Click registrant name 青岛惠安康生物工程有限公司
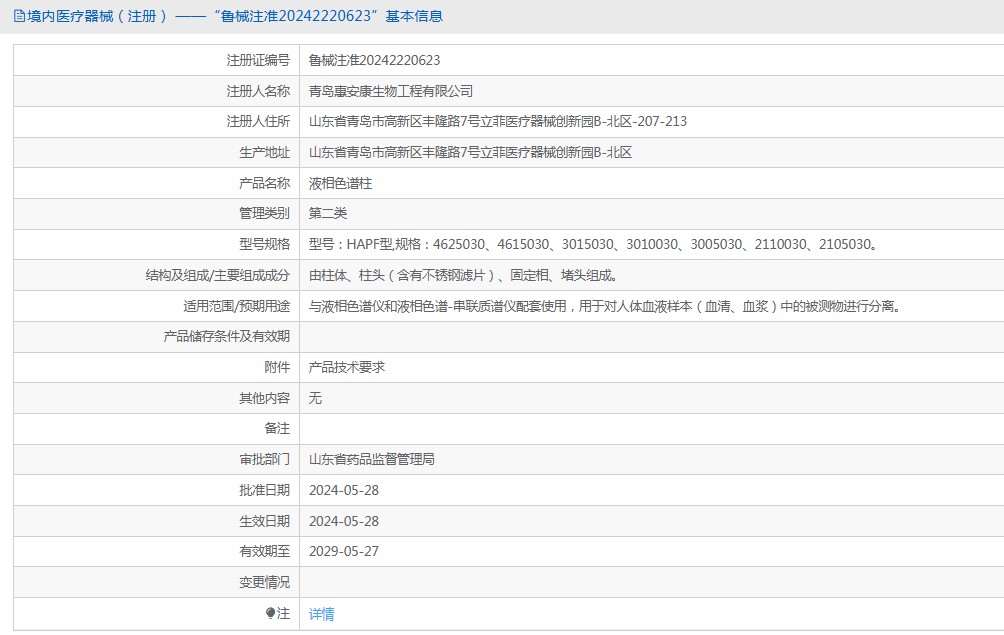This screenshot has width=1004, height=635. pos(390,91)
